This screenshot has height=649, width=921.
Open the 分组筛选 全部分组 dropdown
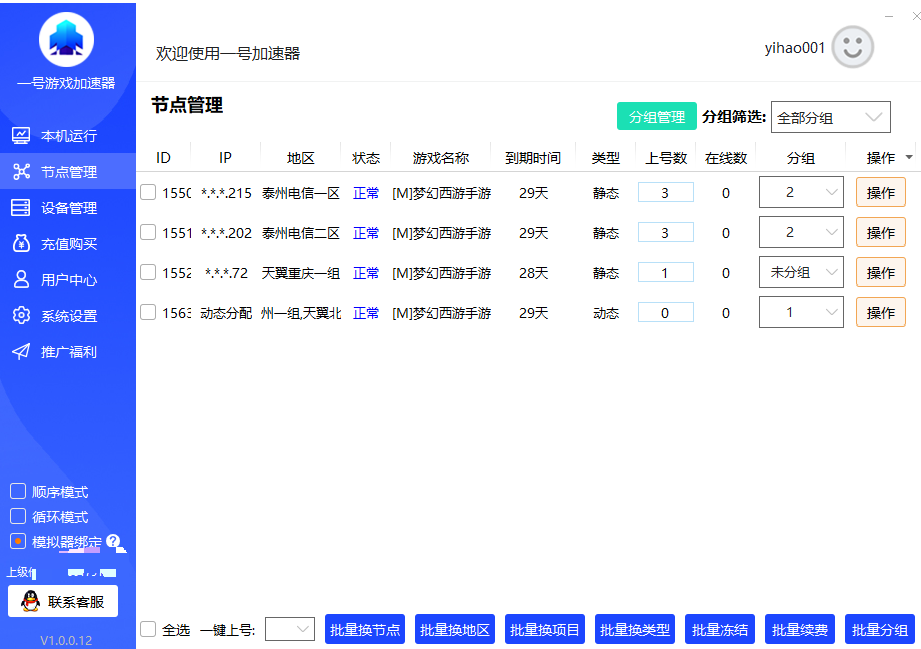830,117
